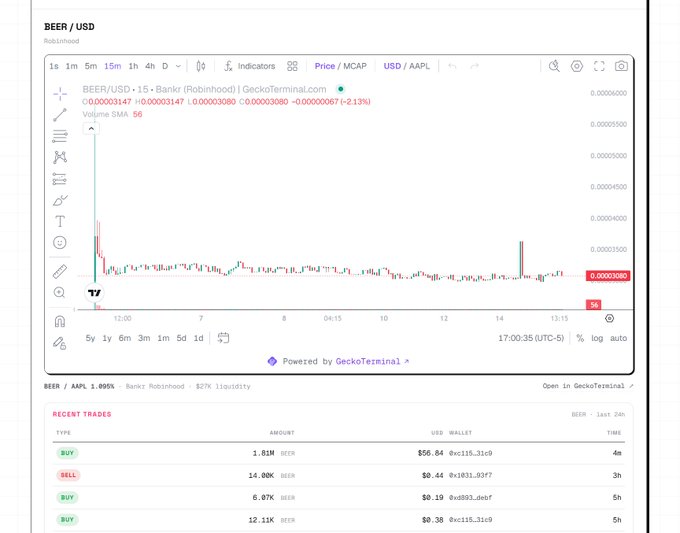Select the crosshair cursor tool

pos(60,94)
